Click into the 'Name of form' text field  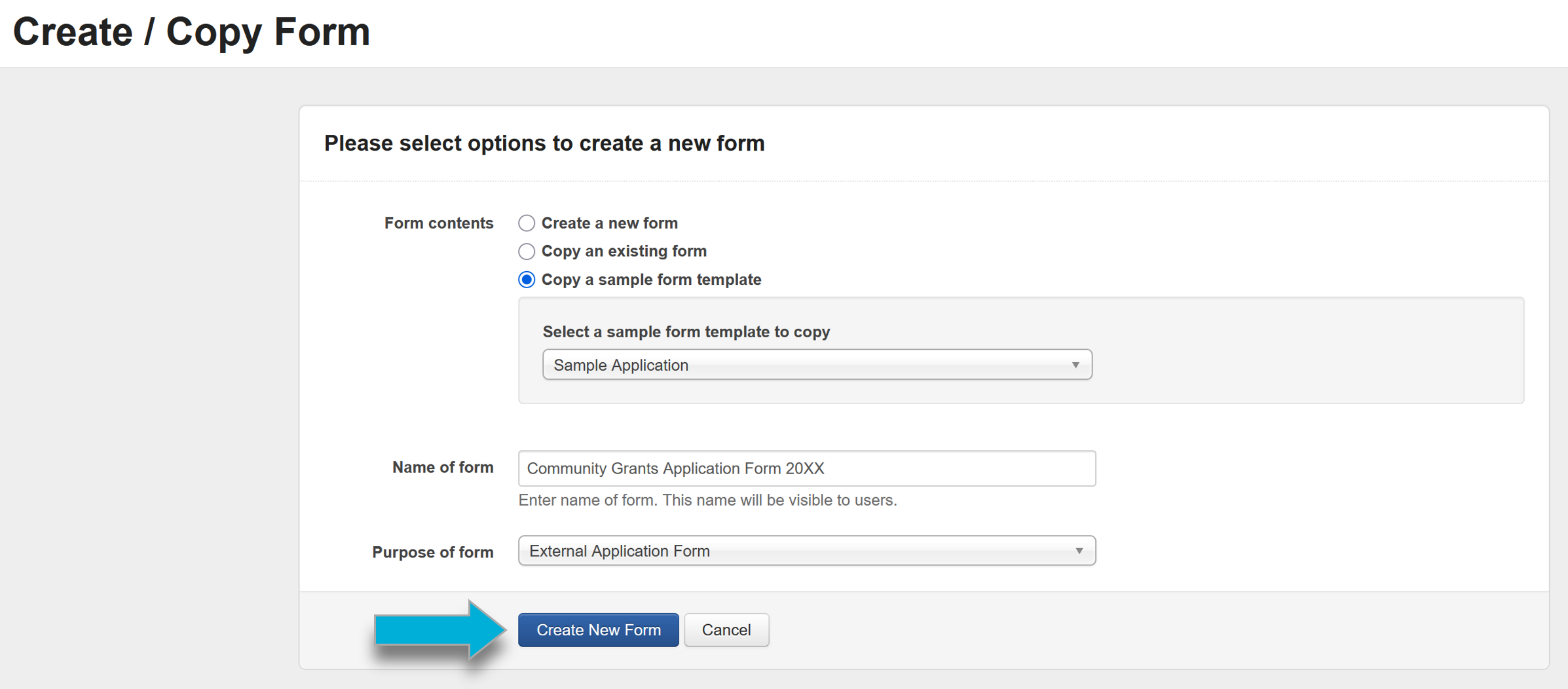(x=806, y=468)
